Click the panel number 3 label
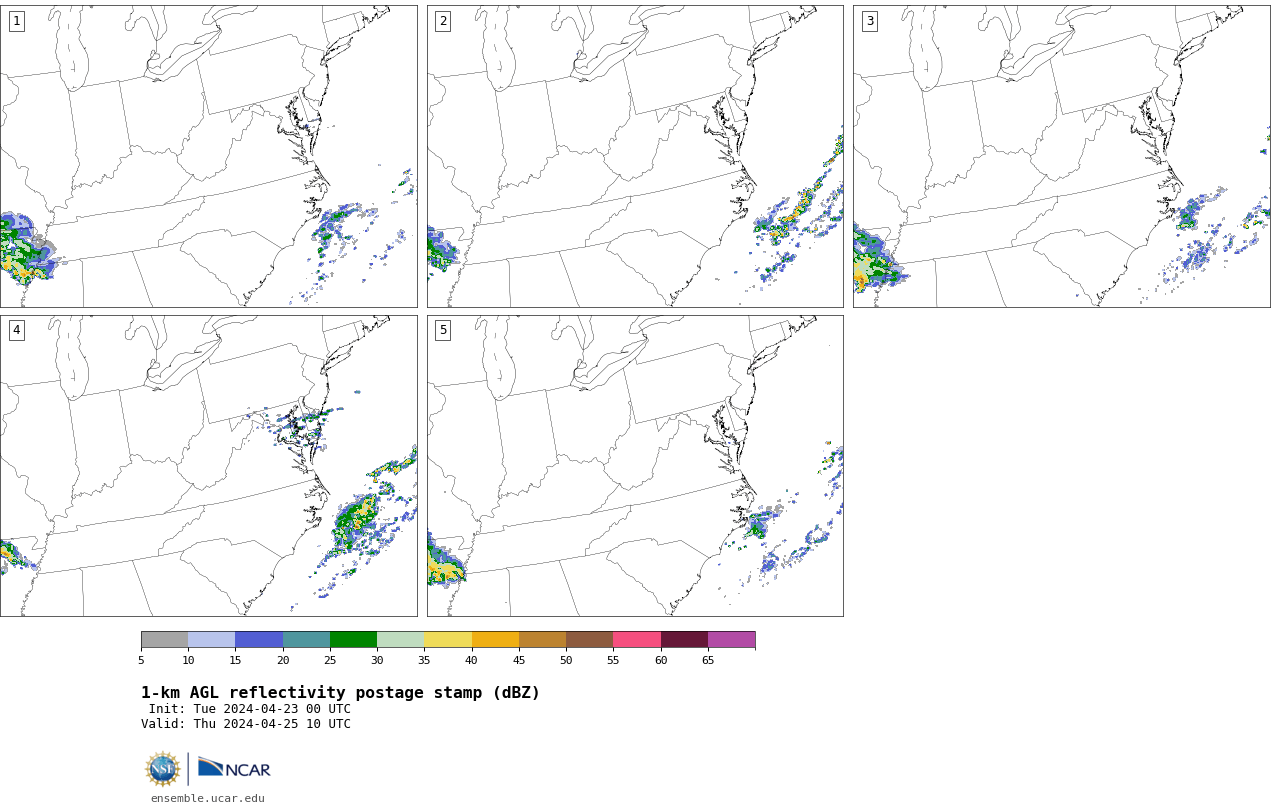The width and height of the screenshot is (1280, 809). tap(869, 21)
